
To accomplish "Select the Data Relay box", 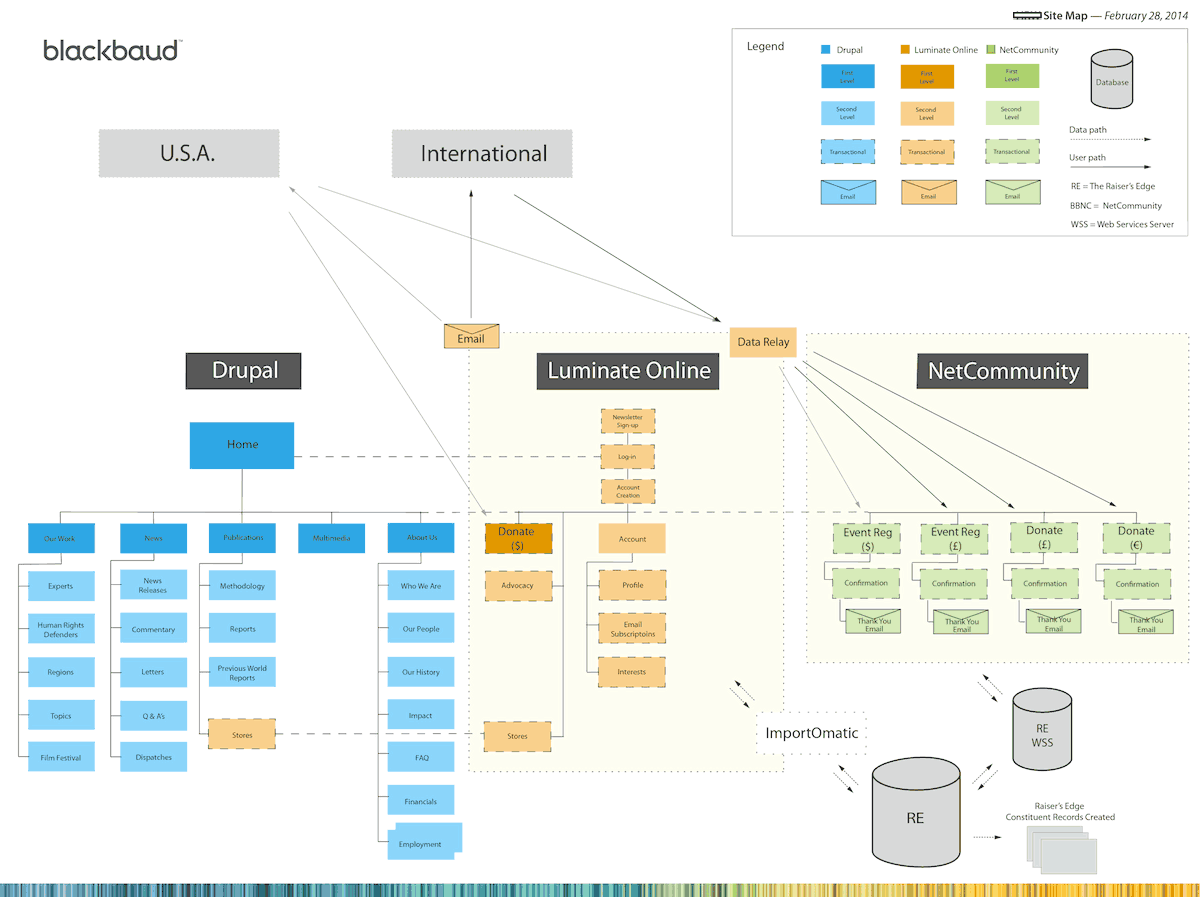I will click(x=763, y=342).
